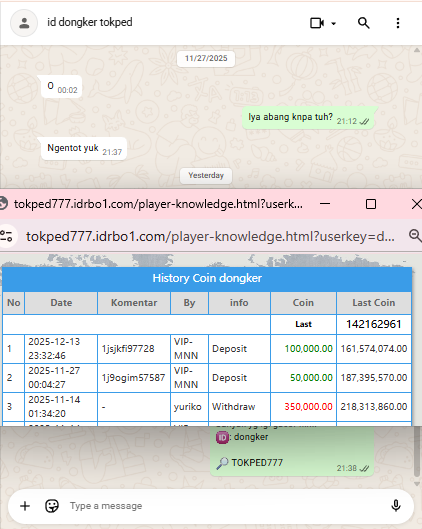The height and width of the screenshot is (529, 422).
Task: Click the Last Coin column header
Action: 374,303
